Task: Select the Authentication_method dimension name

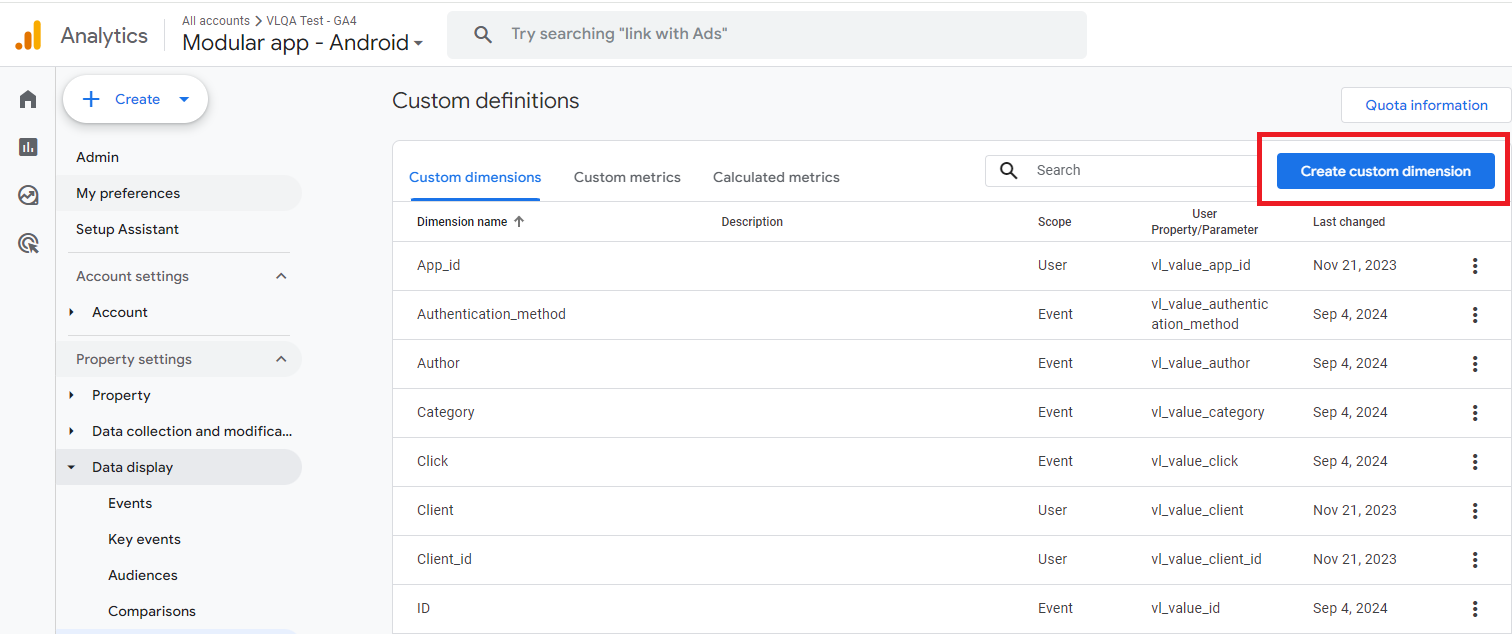Action: [491, 314]
